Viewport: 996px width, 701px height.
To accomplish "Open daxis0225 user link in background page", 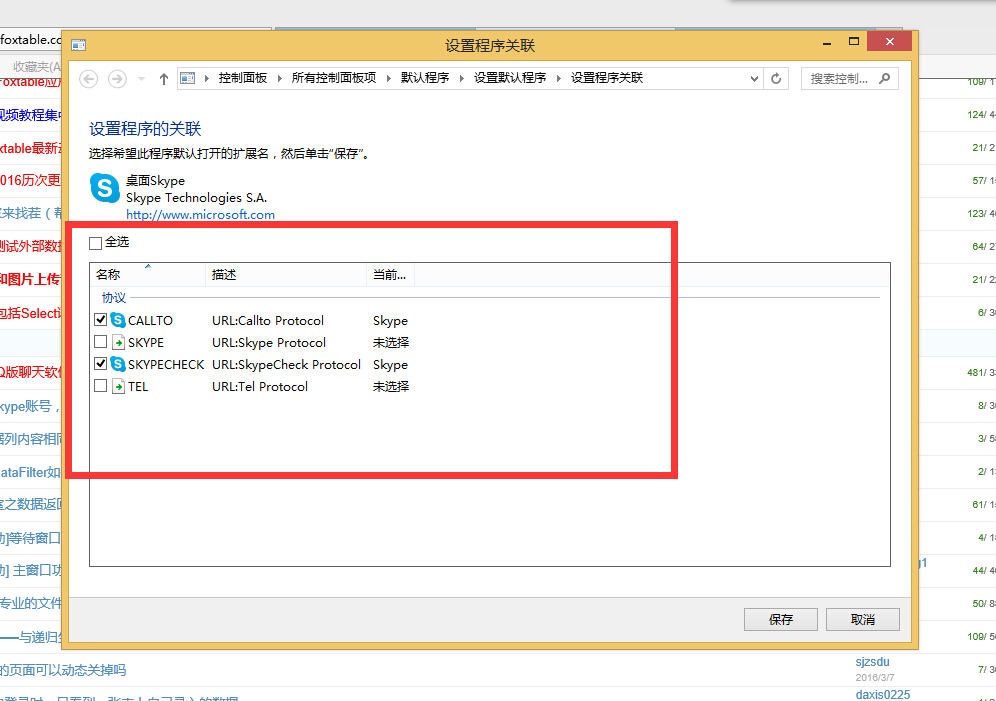I will pos(883,695).
